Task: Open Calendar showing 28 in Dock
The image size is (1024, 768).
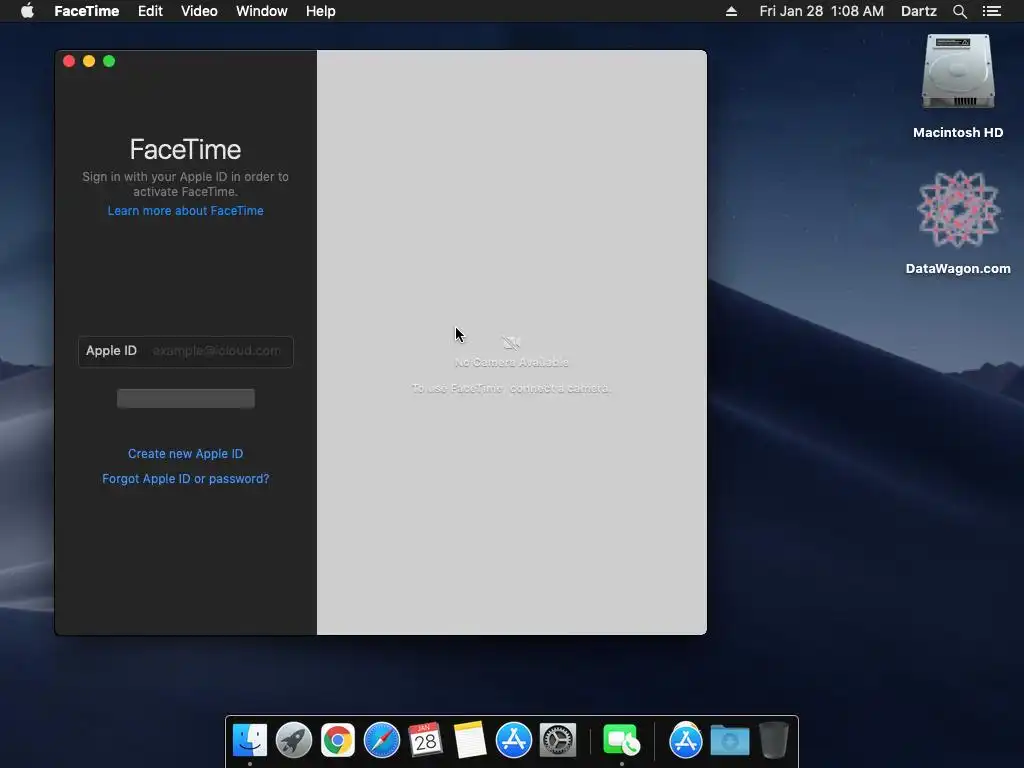Action: [426, 741]
